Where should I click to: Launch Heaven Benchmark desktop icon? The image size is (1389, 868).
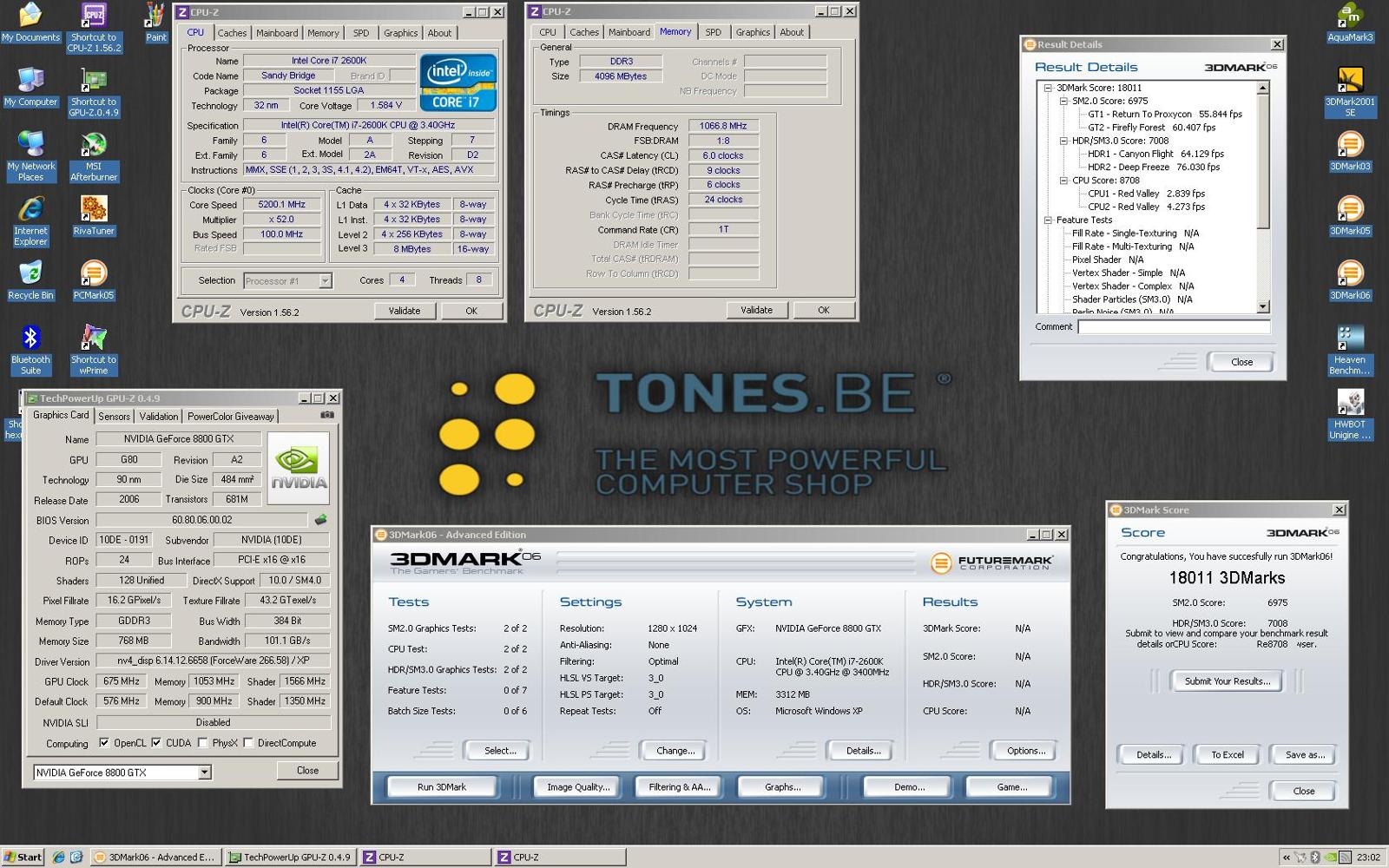pyautogui.click(x=1350, y=350)
